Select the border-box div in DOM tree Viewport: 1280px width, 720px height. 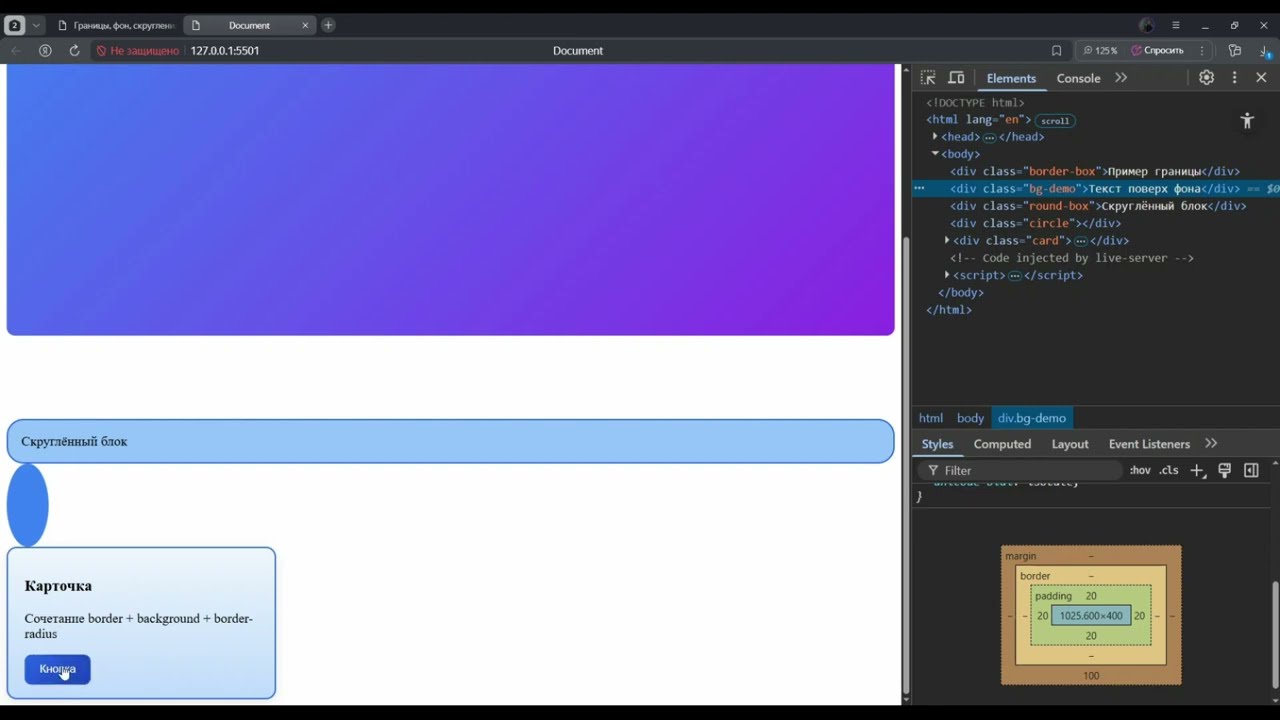(x=1095, y=171)
